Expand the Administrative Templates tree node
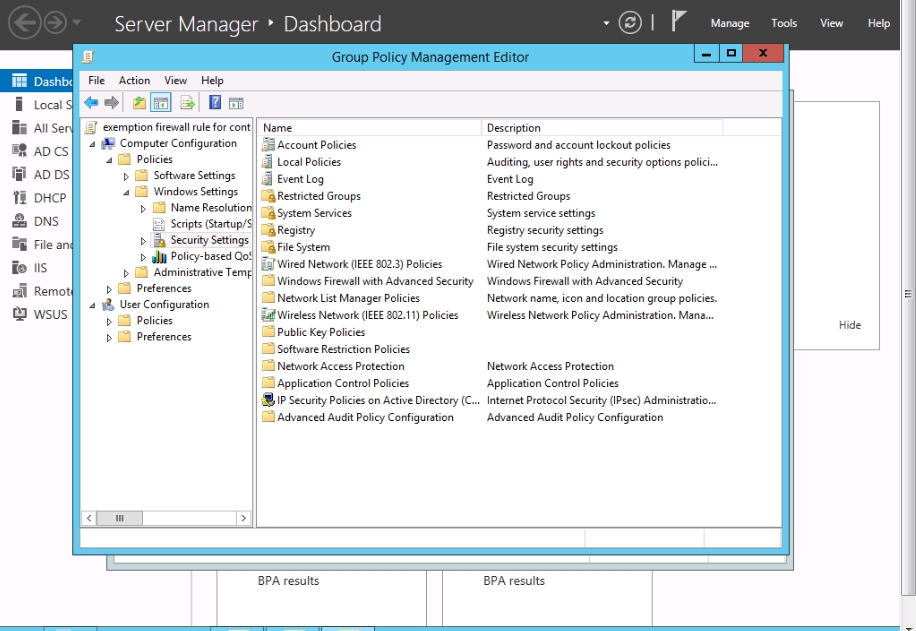Viewport: 916px width, 631px height. tap(126, 273)
